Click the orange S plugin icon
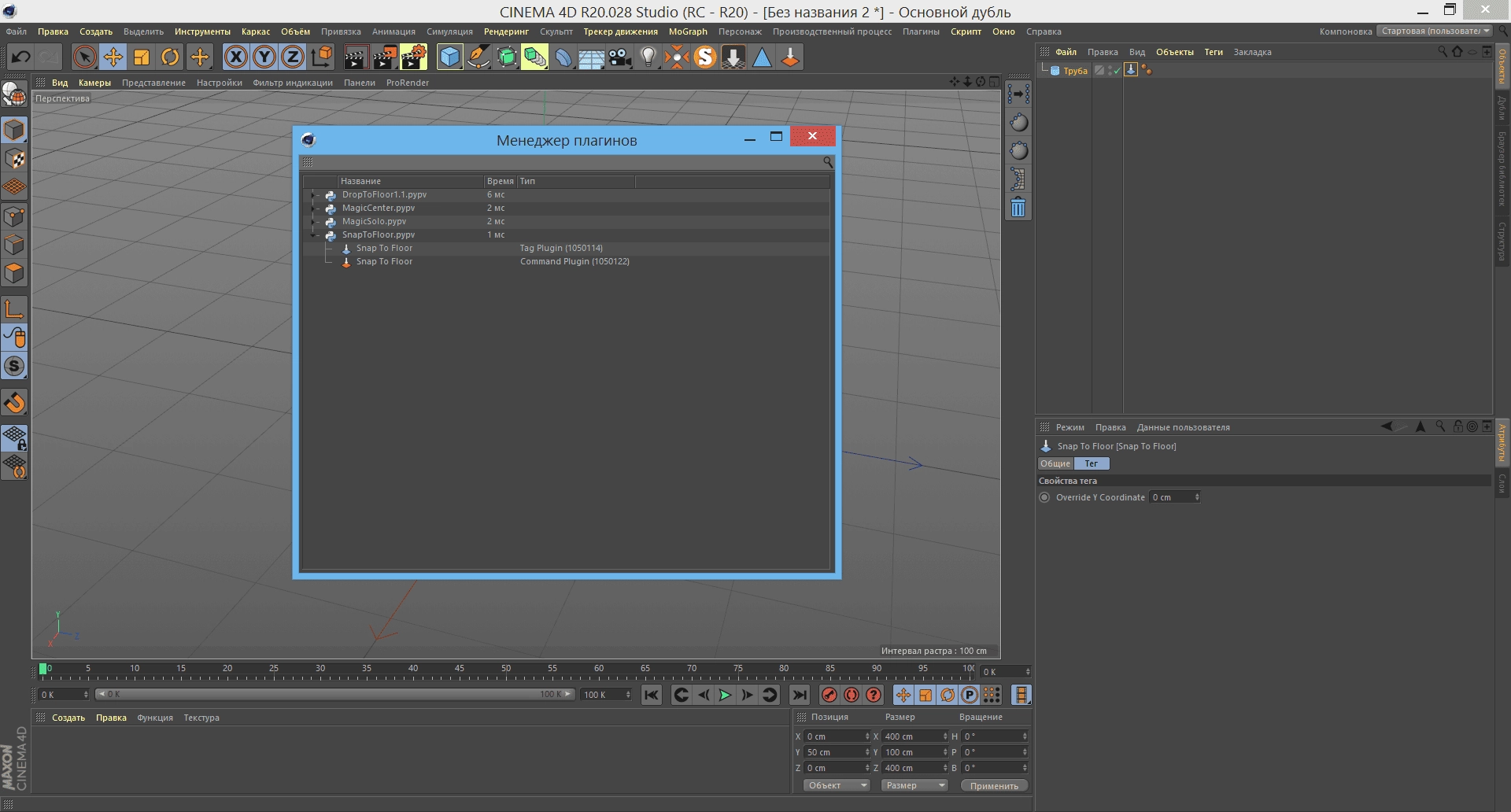Image resolution: width=1511 pixels, height=812 pixels. click(x=705, y=57)
